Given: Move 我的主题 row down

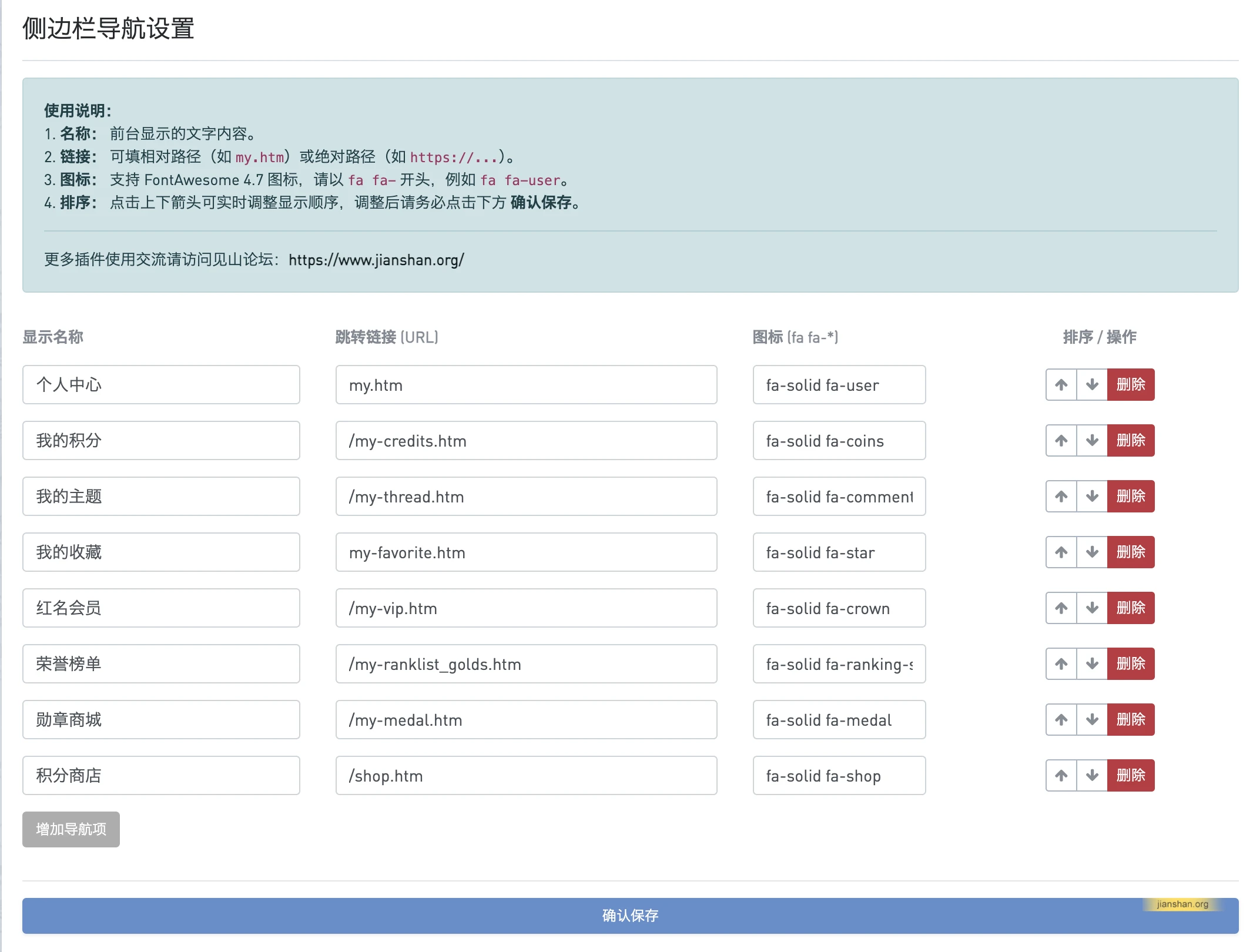Looking at the screenshot, I should [1092, 497].
